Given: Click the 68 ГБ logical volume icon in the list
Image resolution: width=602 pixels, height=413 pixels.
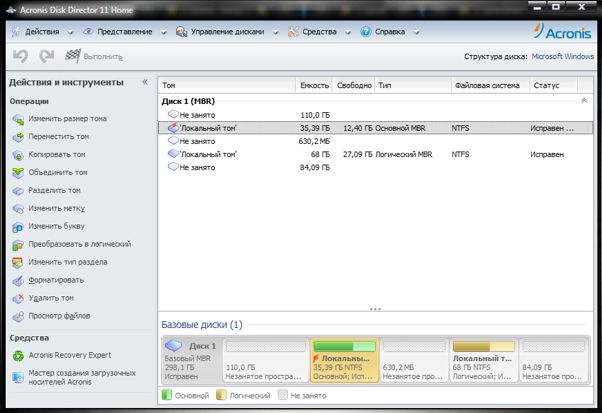Looking at the screenshot, I should point(173,154).
